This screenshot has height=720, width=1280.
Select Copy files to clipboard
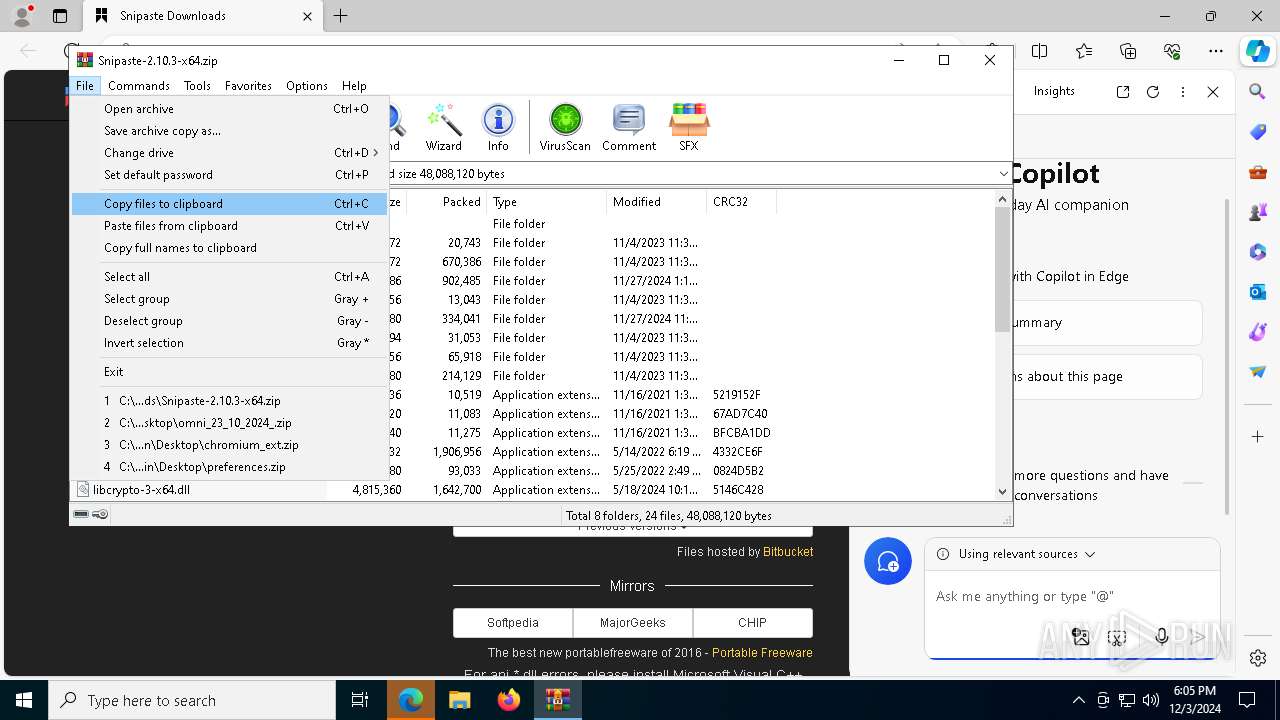coord(230,204)
